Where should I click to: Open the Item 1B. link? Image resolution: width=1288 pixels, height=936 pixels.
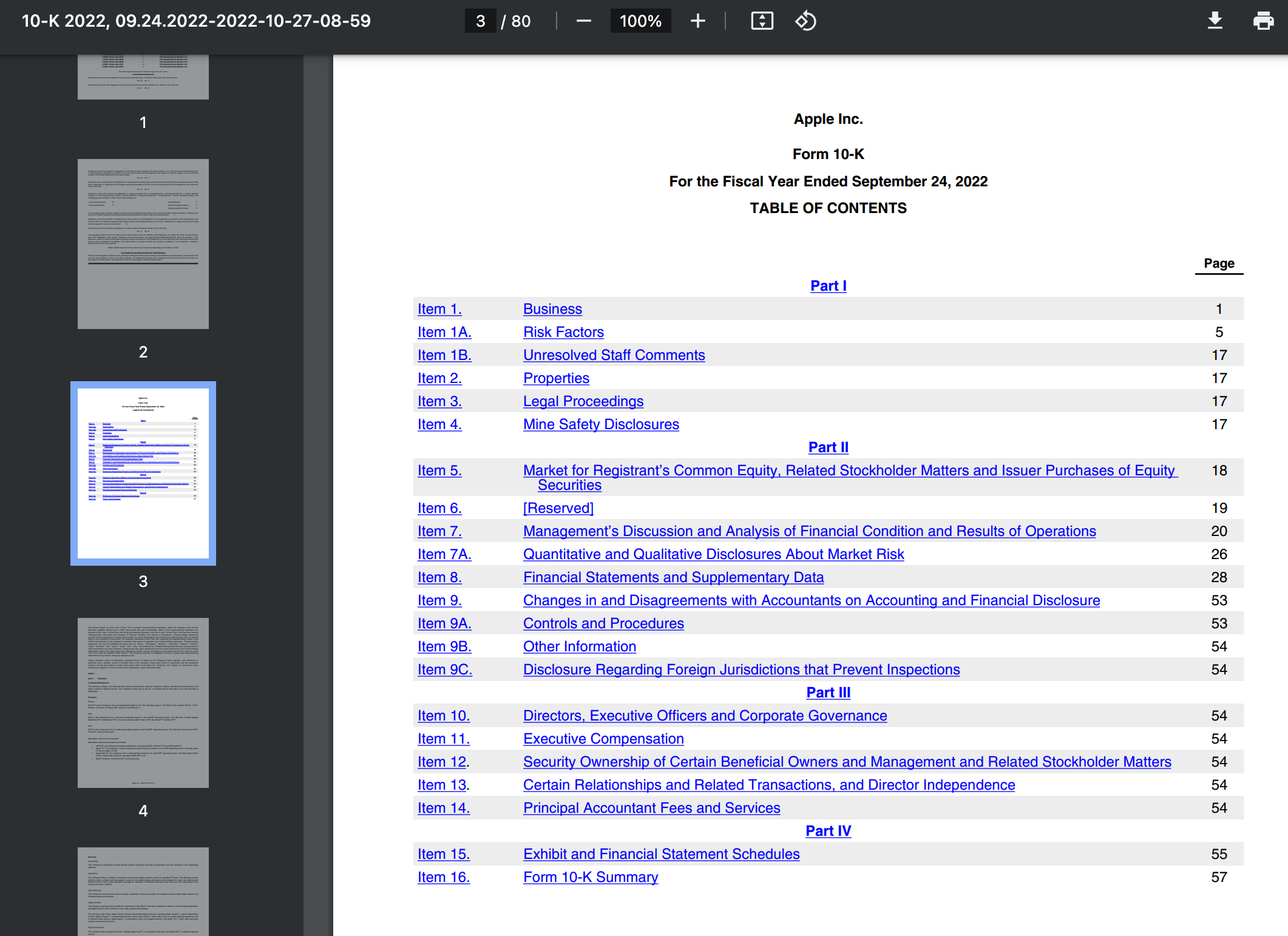(x=444, y=355)
